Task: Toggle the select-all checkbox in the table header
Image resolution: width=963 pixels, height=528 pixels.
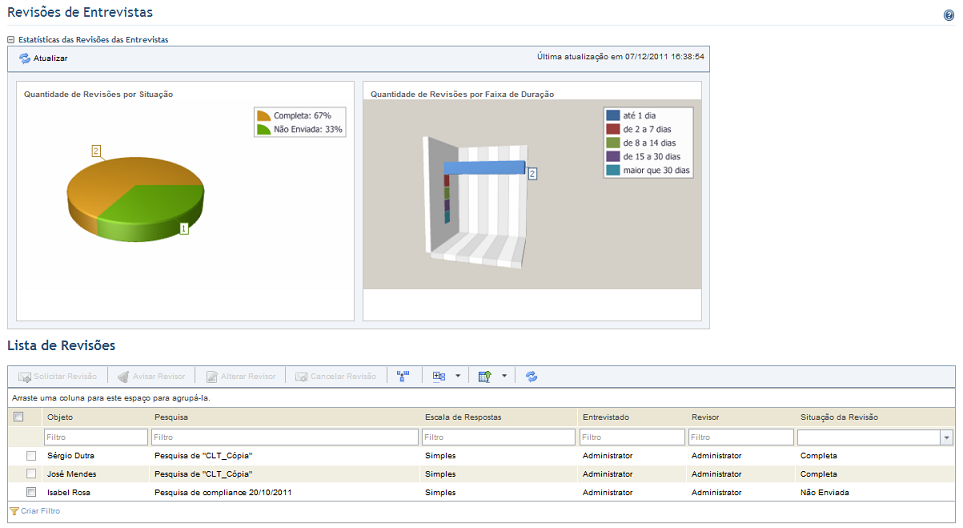Action: pyautogui.click(x=18, y=417)
